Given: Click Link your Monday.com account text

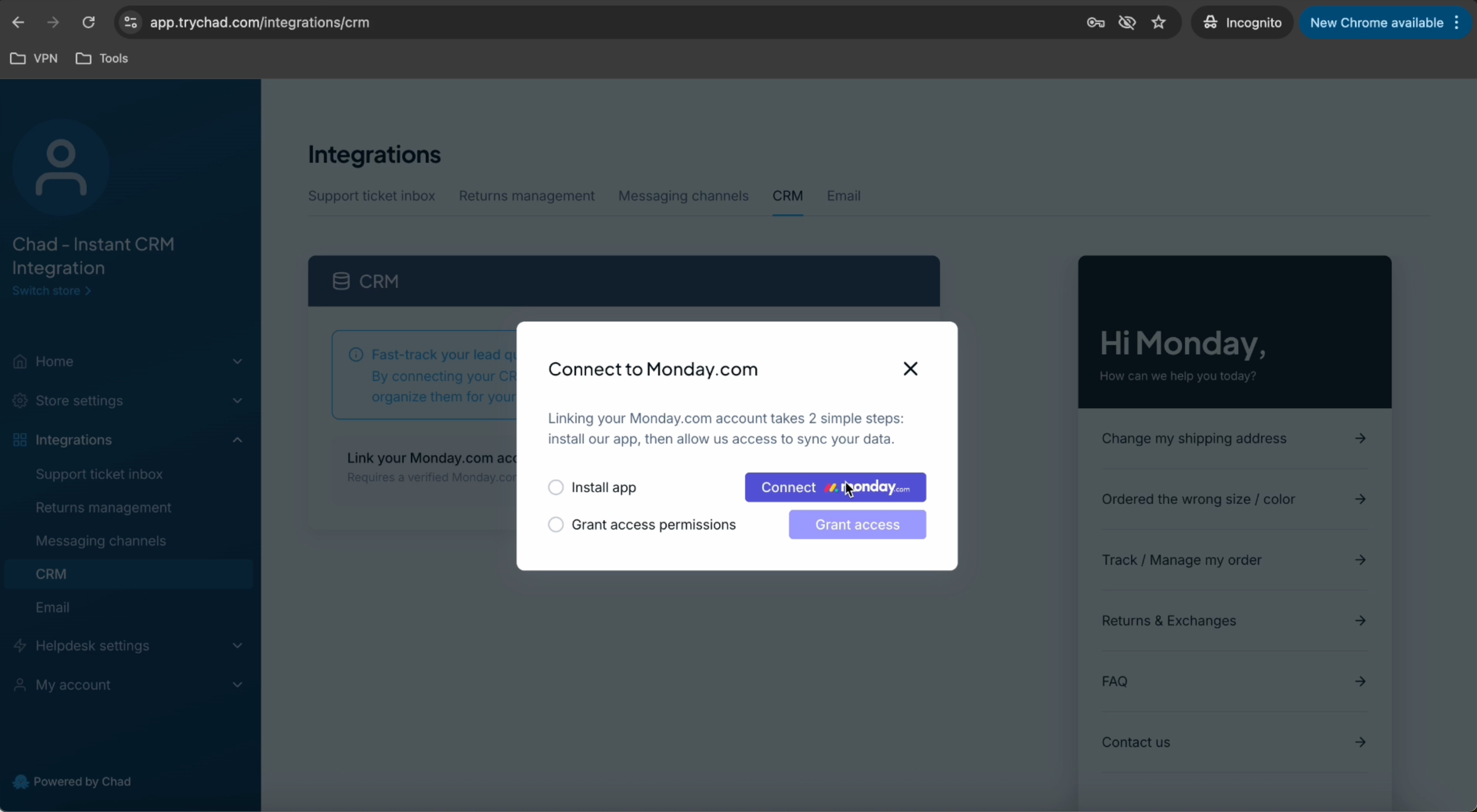Looking at the screenshot, I should tap(432, 458).
